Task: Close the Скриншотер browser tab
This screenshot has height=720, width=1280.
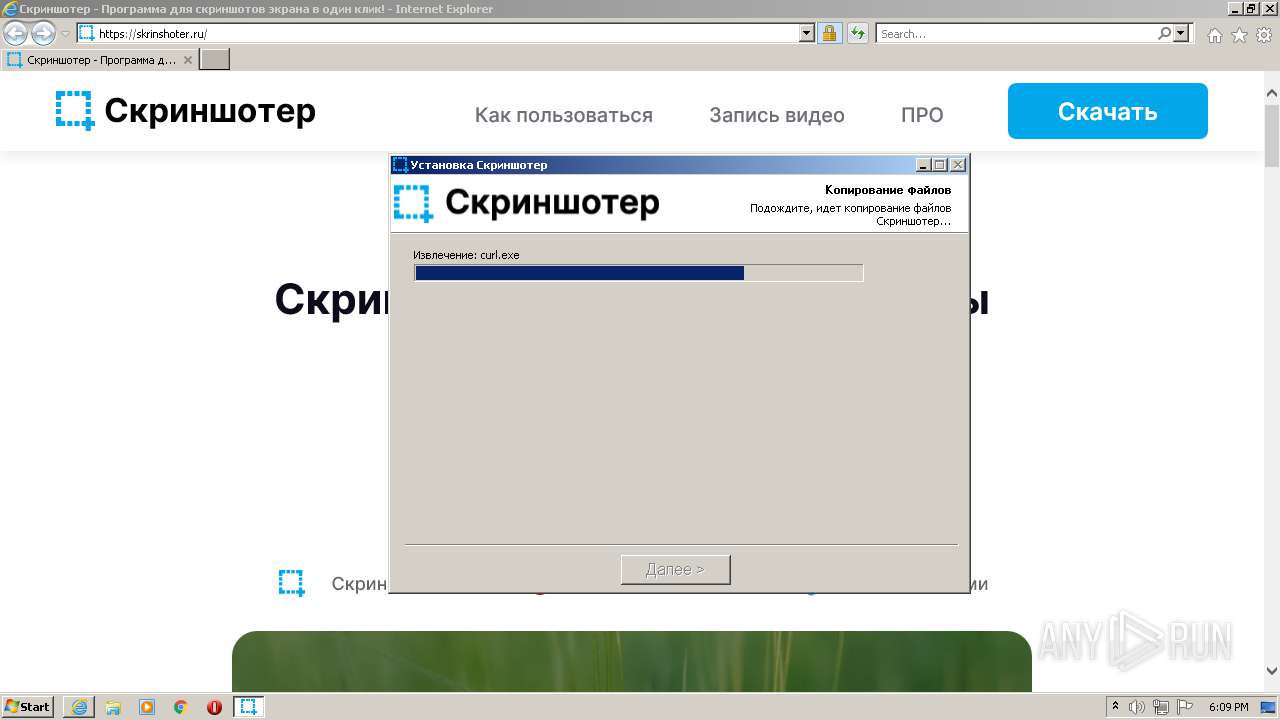Action: pos(188,60)
